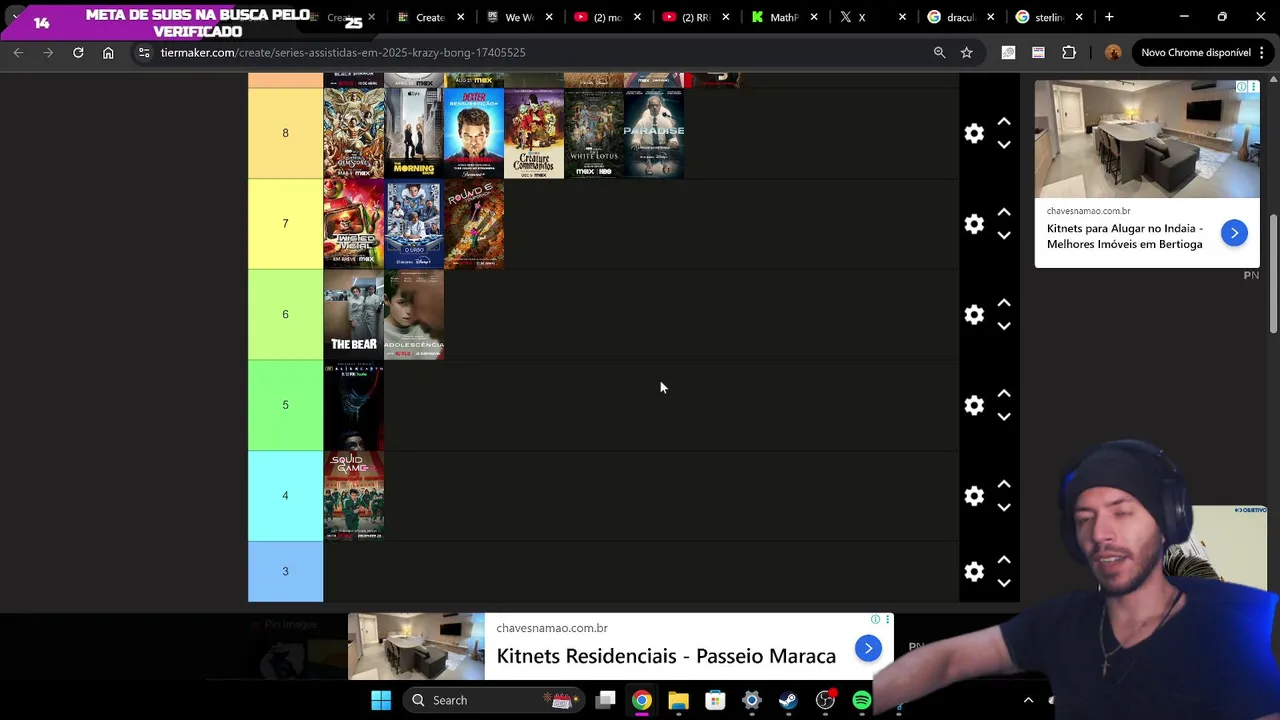Open Spotify from the taskbar
Image resolution: width=1280 pixels, height=720 pixels.
(x=861, y=700)
